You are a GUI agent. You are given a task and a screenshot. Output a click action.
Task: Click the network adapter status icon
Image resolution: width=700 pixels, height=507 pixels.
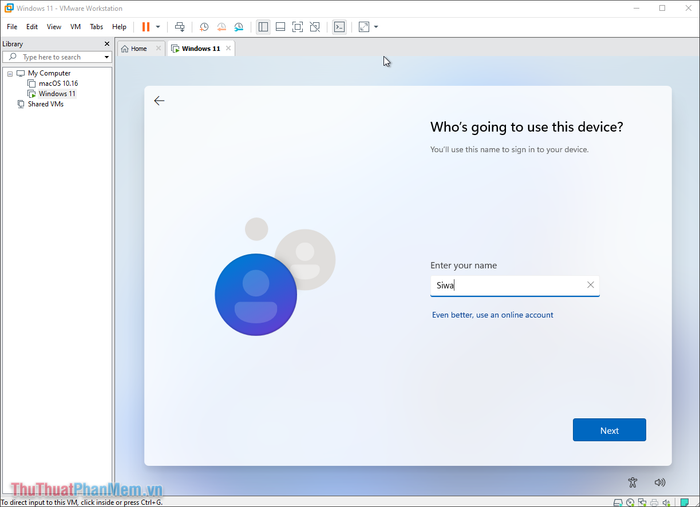(x=642, y=503)
